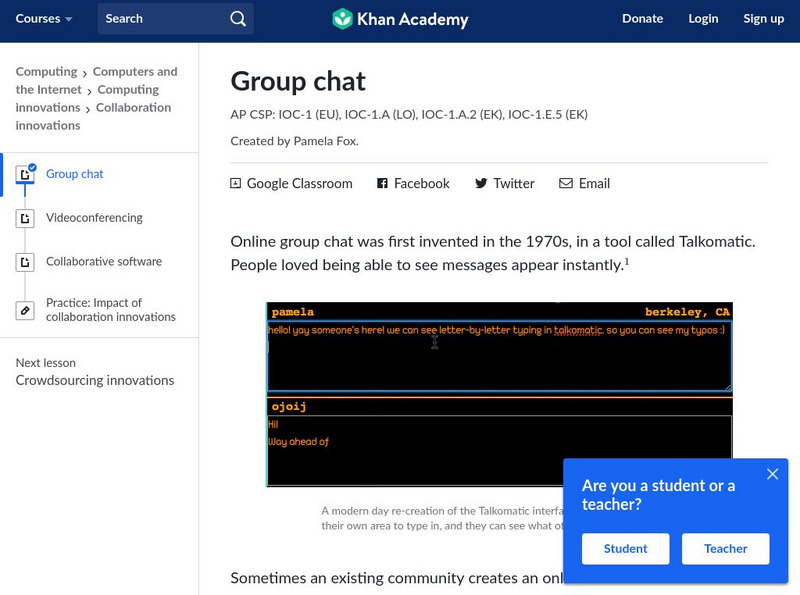The height and width of the screenshot is (595, 800).
Task: Click the Twitter bird icon
Action: (x=481, y=183)
